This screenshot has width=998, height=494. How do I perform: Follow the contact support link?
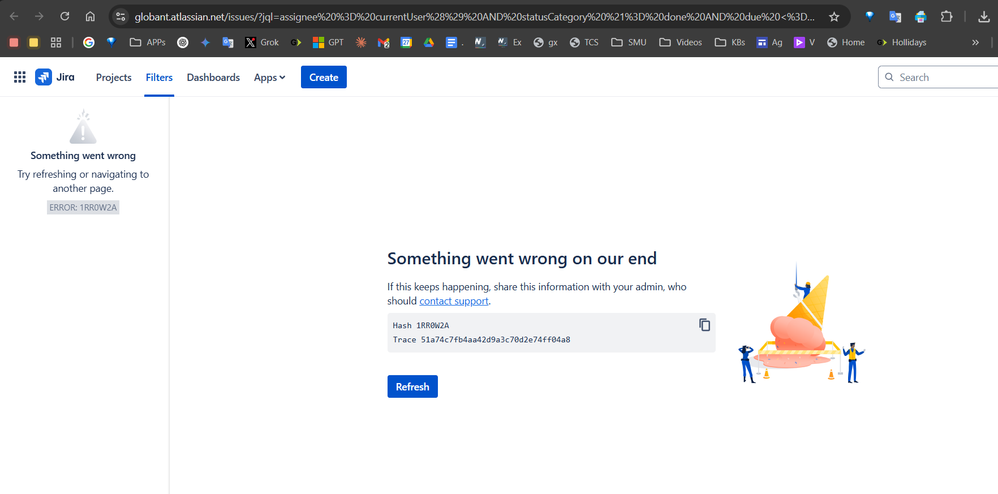click(454, 301)
